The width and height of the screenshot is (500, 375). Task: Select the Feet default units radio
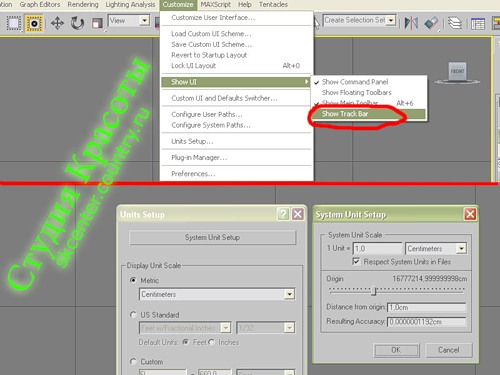click(186, 342)
